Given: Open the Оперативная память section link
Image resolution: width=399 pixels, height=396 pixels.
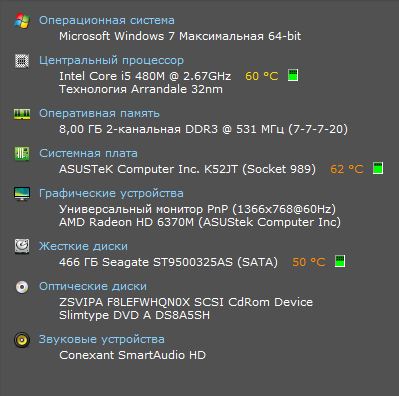Looking at the screenshot, I should pos(99,113).
